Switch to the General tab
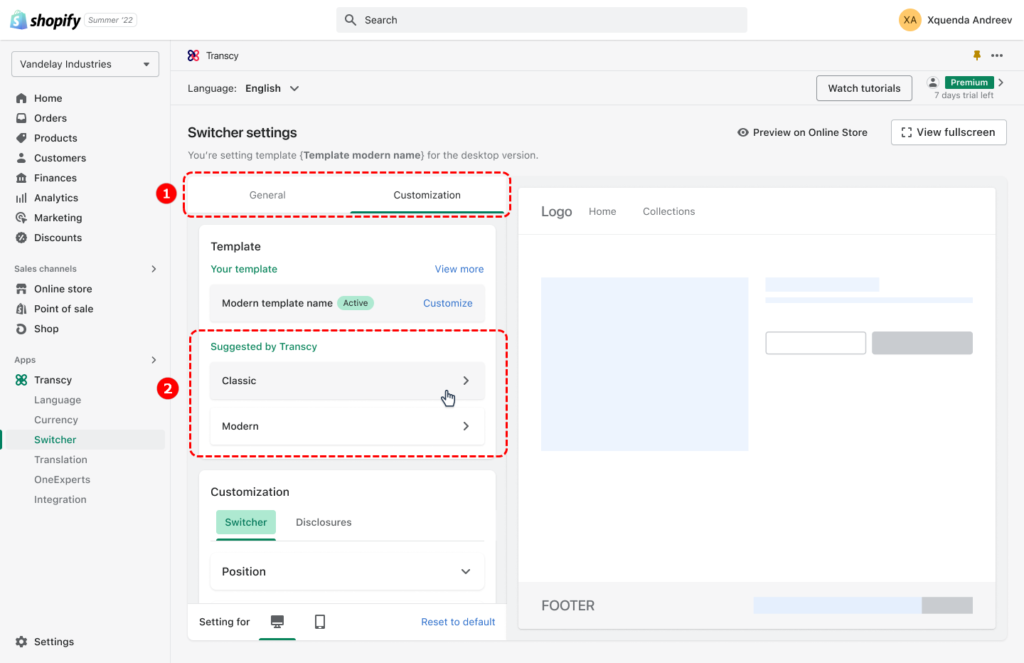 point(267,195)
